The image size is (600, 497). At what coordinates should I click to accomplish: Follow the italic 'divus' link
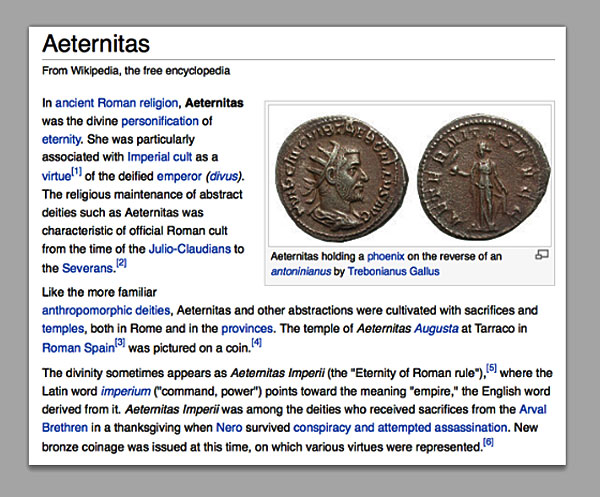[224, 176]
